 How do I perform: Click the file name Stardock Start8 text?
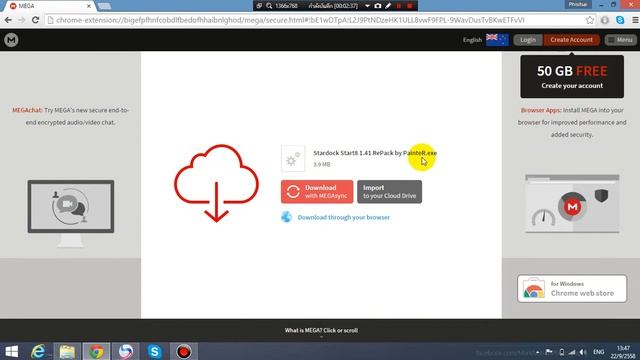pos(375,153)
